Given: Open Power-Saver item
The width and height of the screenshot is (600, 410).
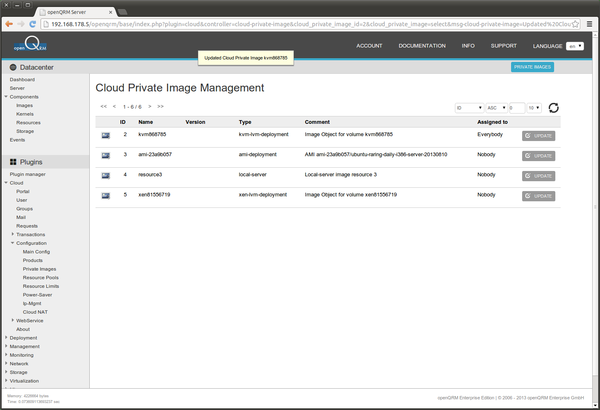Looking at the screenshot, I should coord(38,295).
